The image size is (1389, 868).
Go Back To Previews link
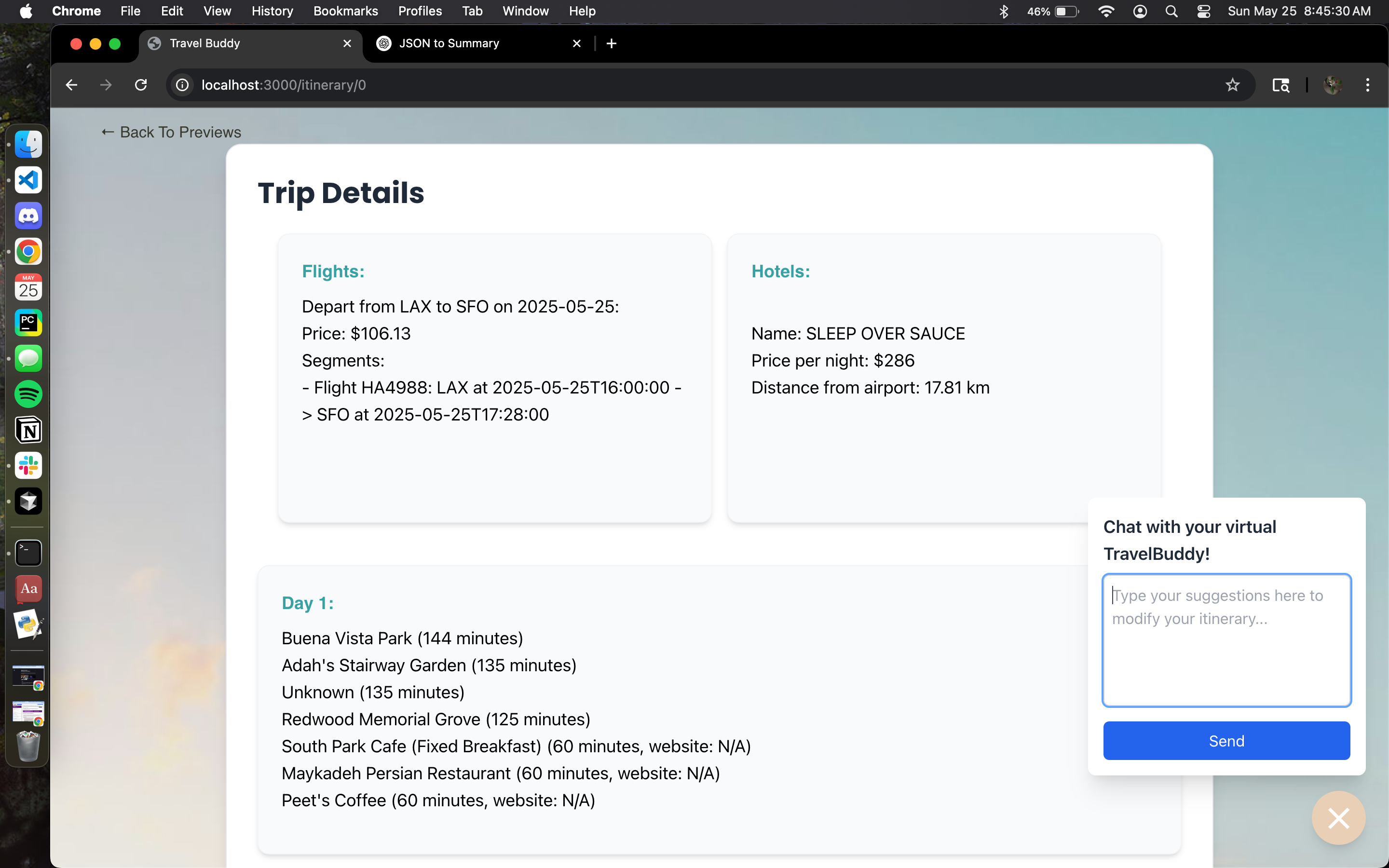171,132
